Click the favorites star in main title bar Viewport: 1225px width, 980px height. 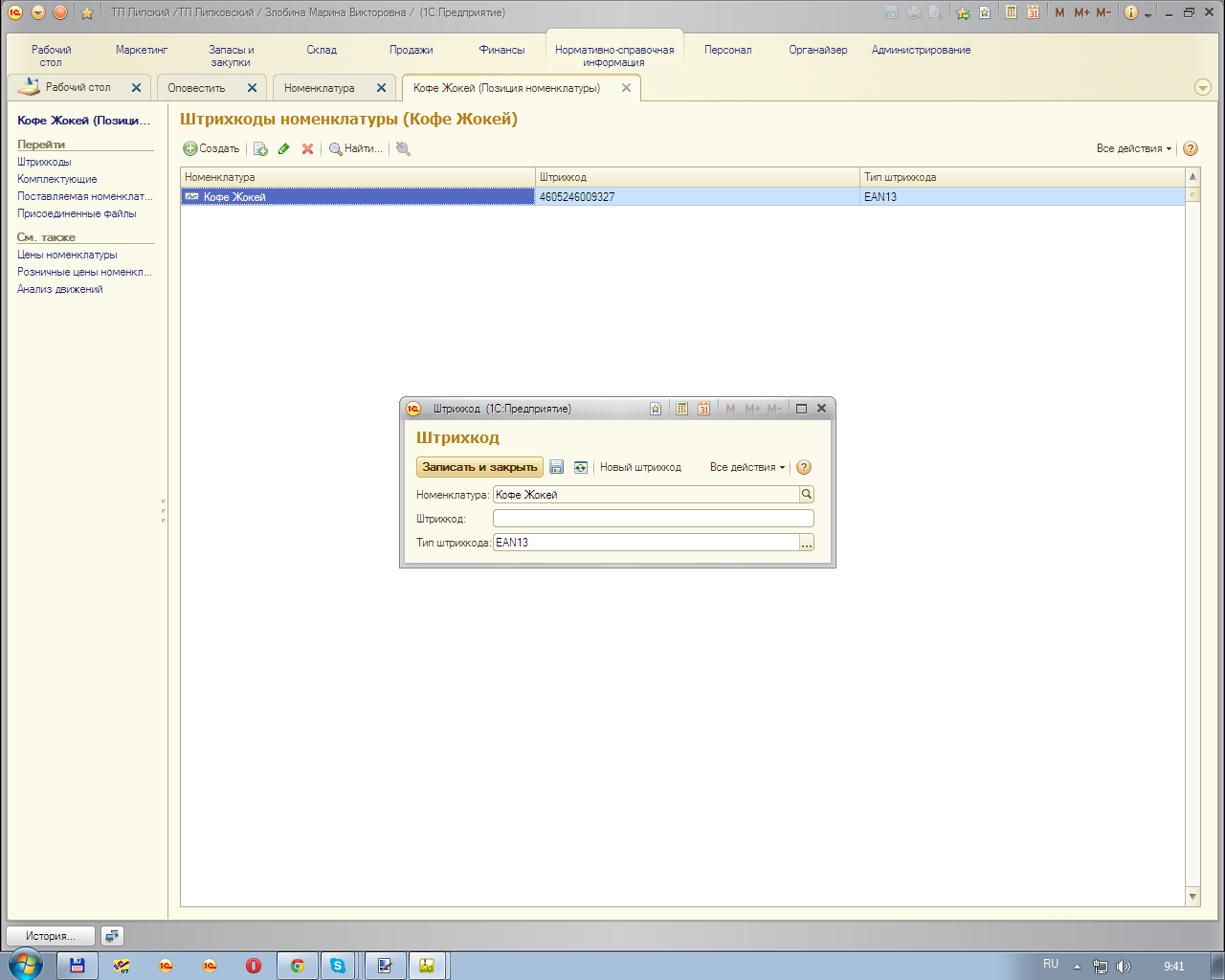point(87,12)
